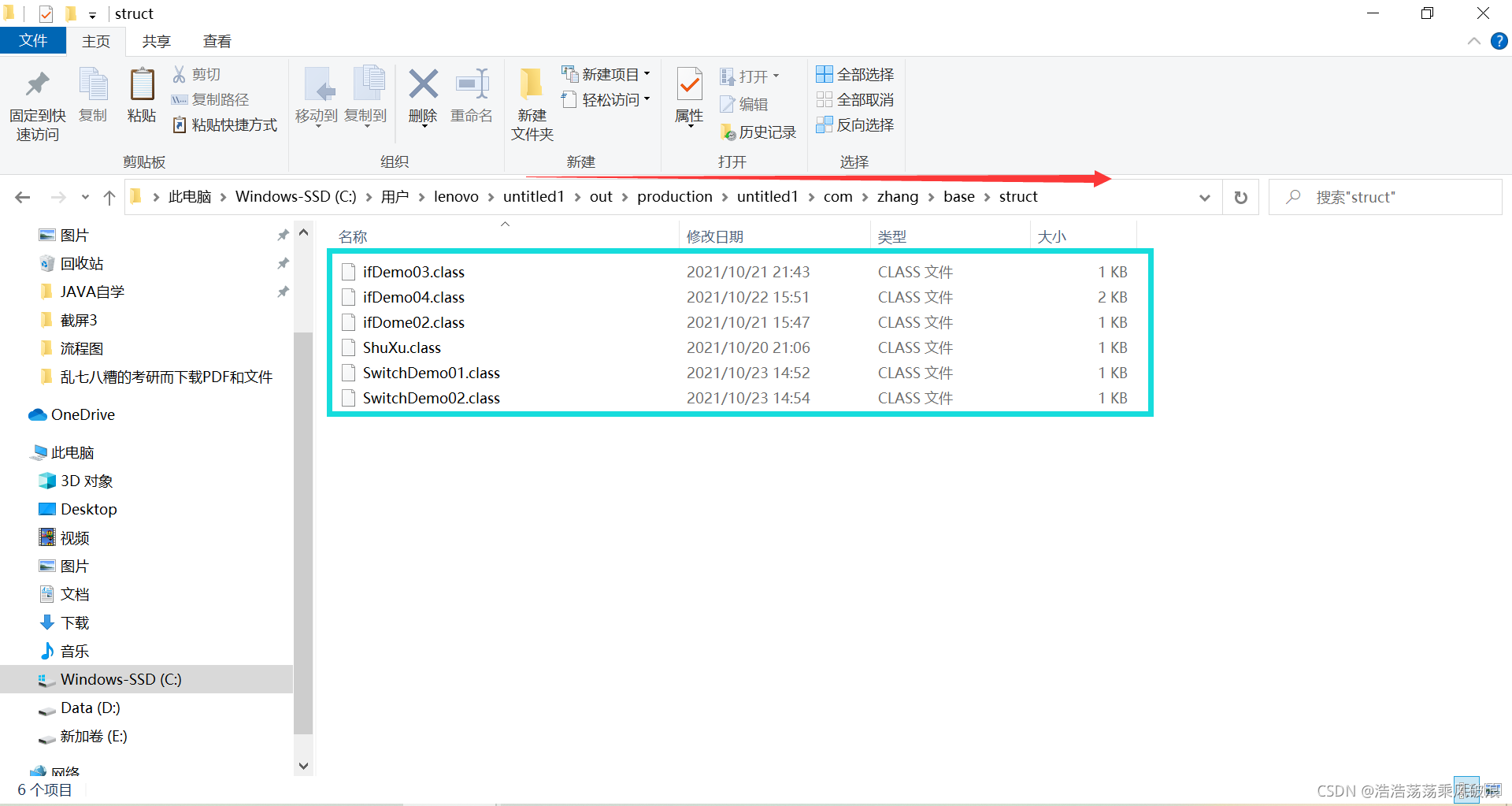Click Select All (全部选择)
The width and height of the screenshot is (1512, 806).
pyautogui.click(x=855, y=74)
